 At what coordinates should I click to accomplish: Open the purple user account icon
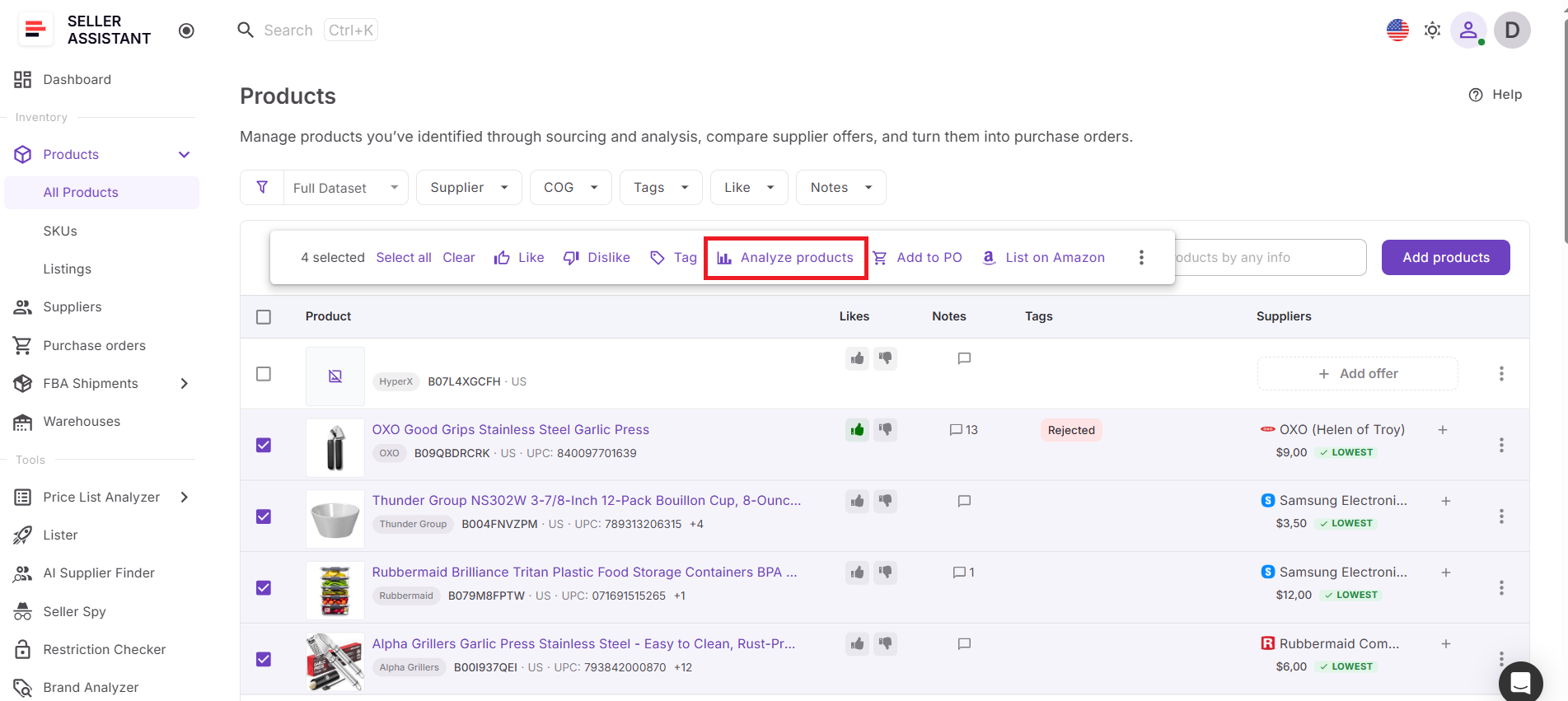[1468, 30]
